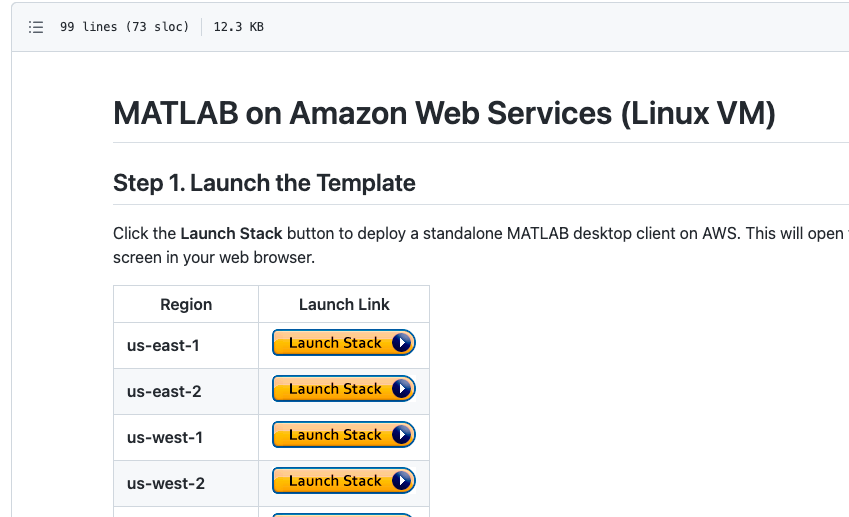Select the us-west-1 region cell

point(165,437)
